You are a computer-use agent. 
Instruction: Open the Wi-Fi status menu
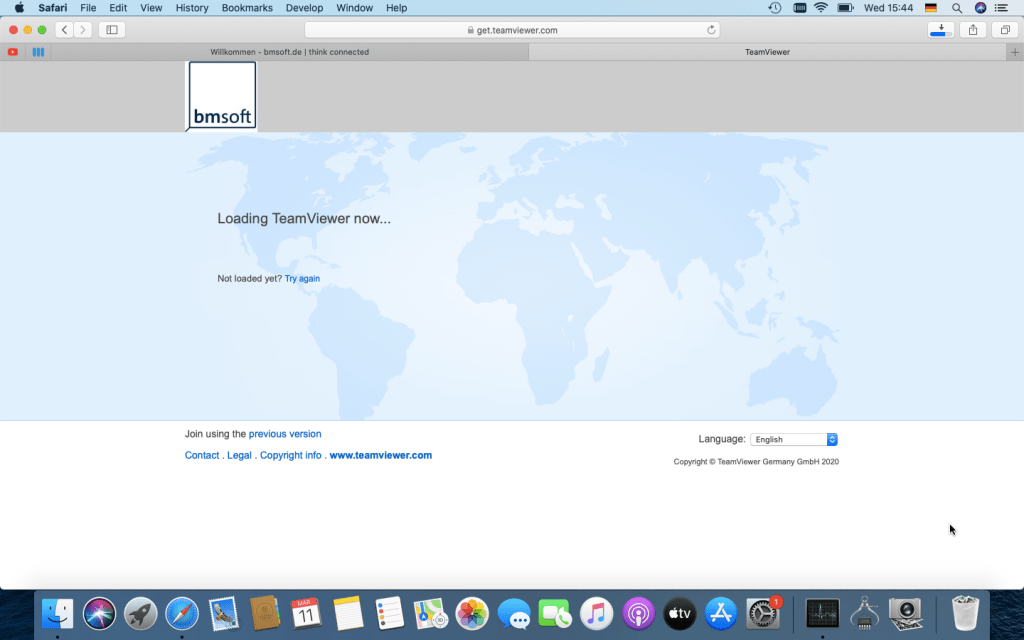[x=821, y=8]
